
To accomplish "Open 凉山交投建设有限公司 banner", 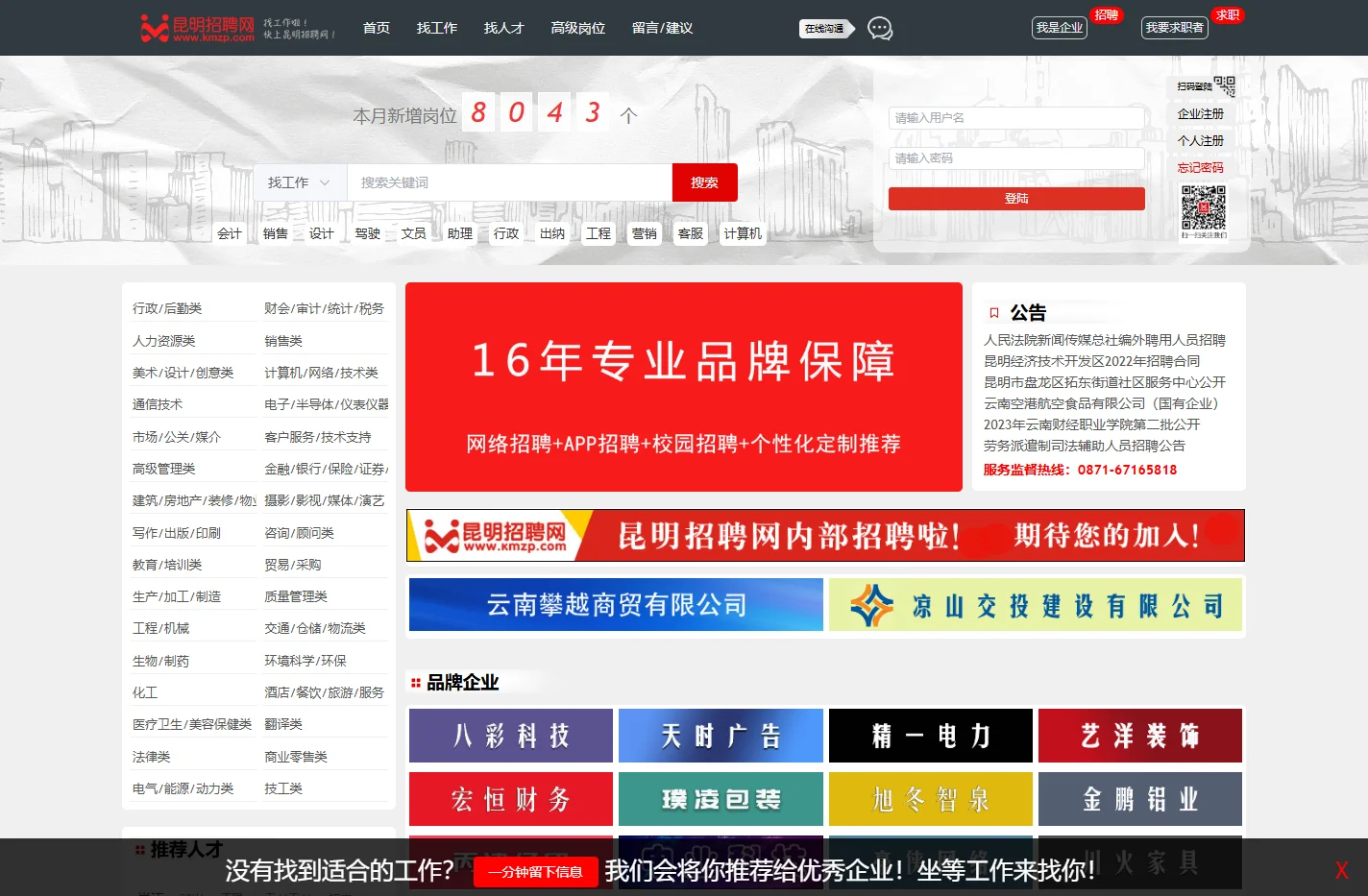I will pyautogui.click(x=1036, y=604).
